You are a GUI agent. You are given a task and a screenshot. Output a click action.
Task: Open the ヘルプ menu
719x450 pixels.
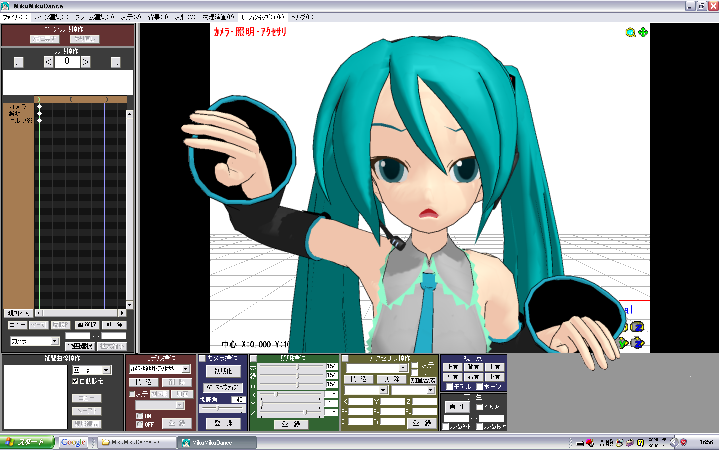click(303, 17)
